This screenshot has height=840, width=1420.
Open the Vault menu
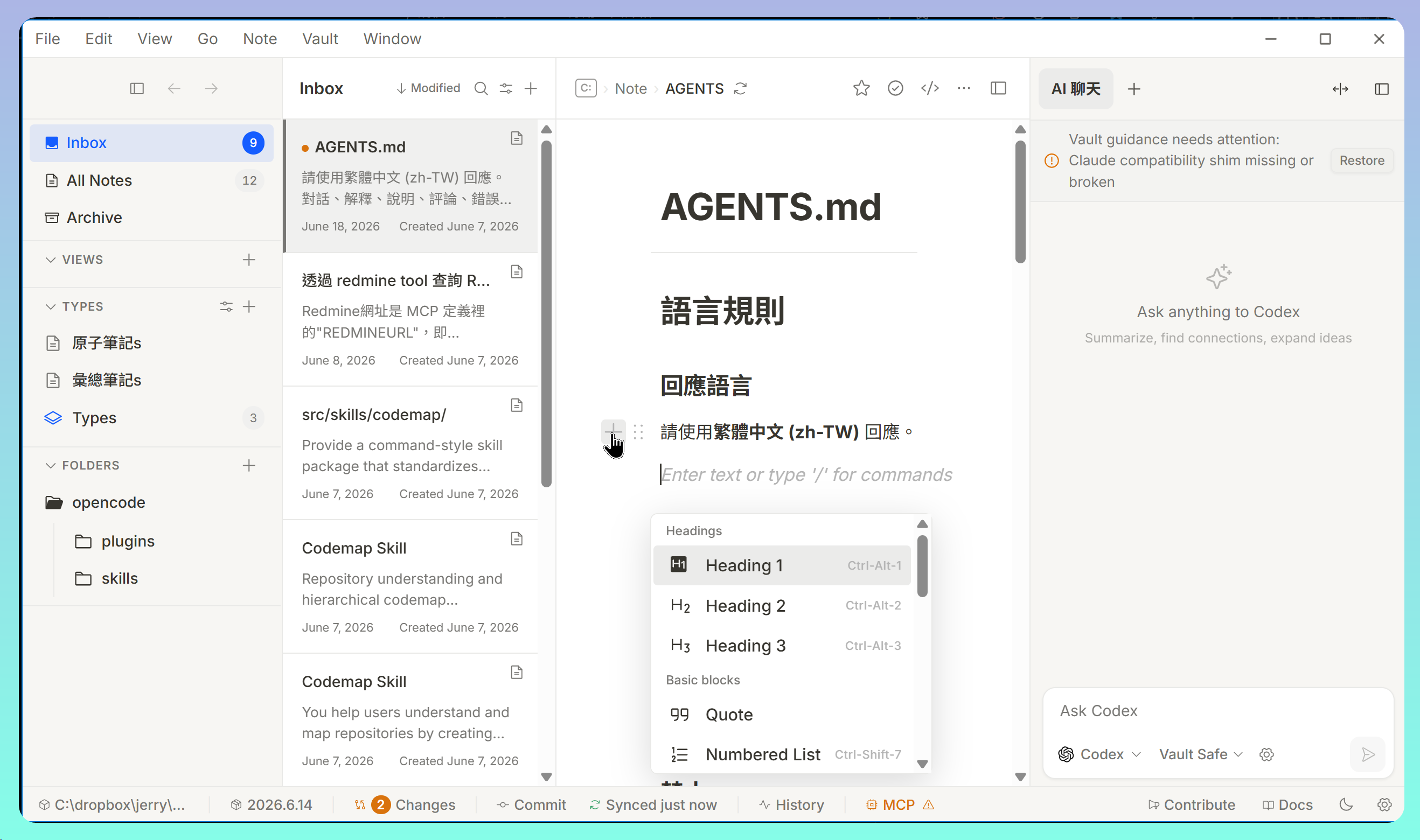pyautogui.click(x=320, y=38)
